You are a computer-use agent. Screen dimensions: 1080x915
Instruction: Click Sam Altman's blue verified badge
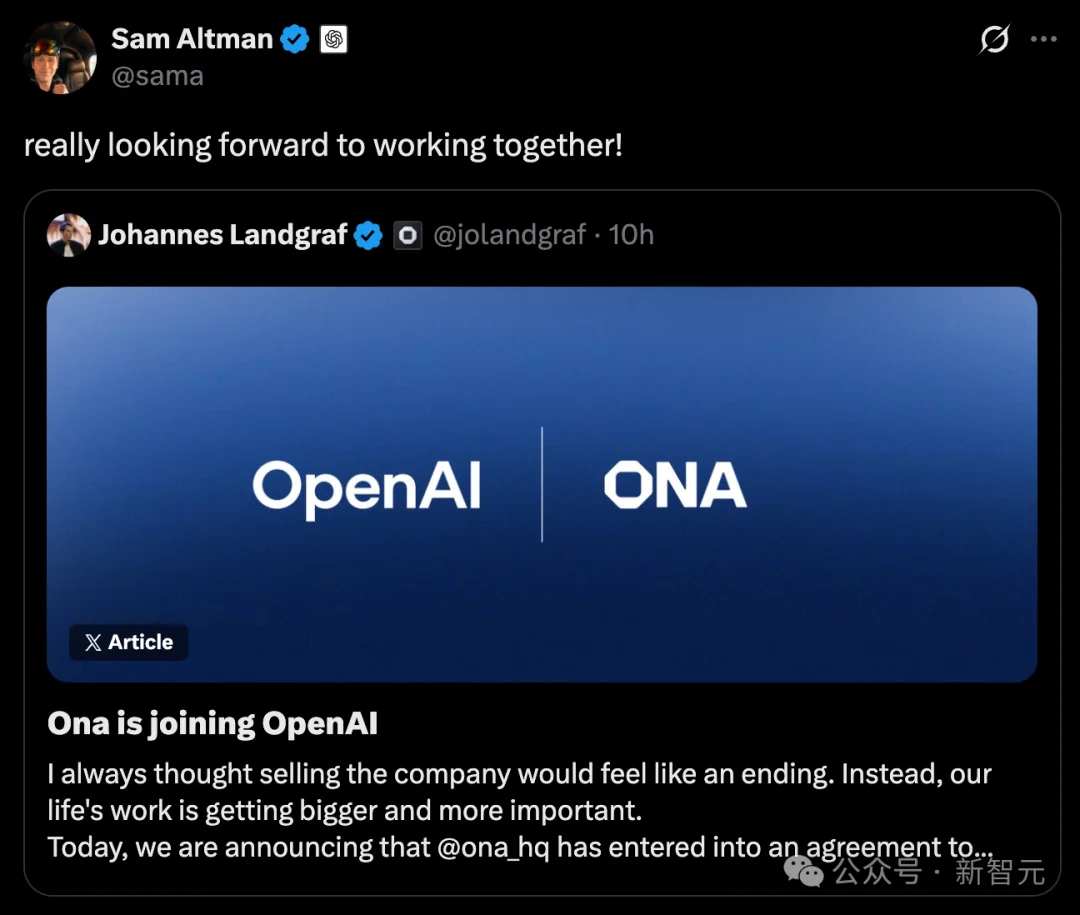pyautogui.click(x=295, y=39)
